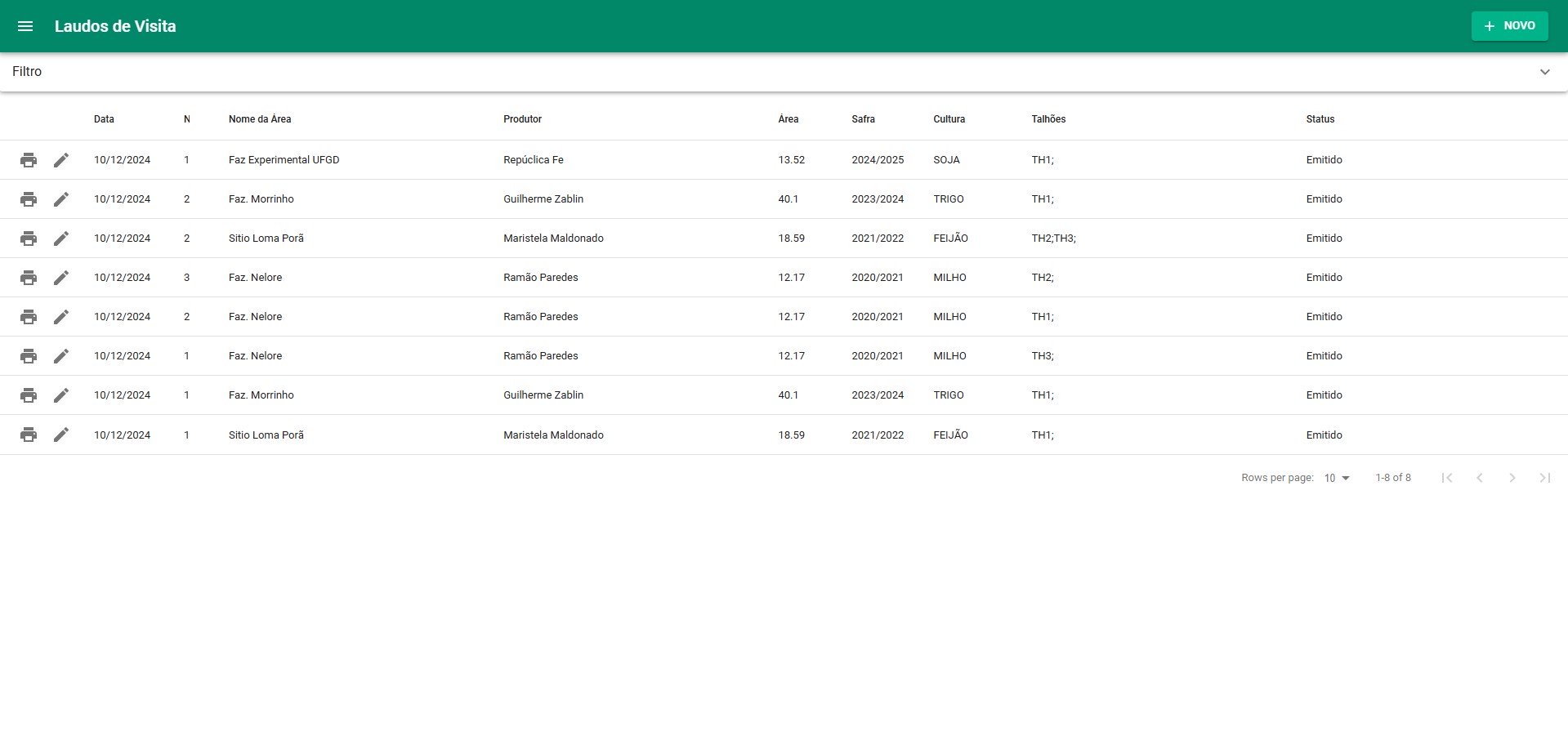Print the Sitio Loma Porã TH2;TH3 report
This screenshot has width=1568, height=749.
29,239
